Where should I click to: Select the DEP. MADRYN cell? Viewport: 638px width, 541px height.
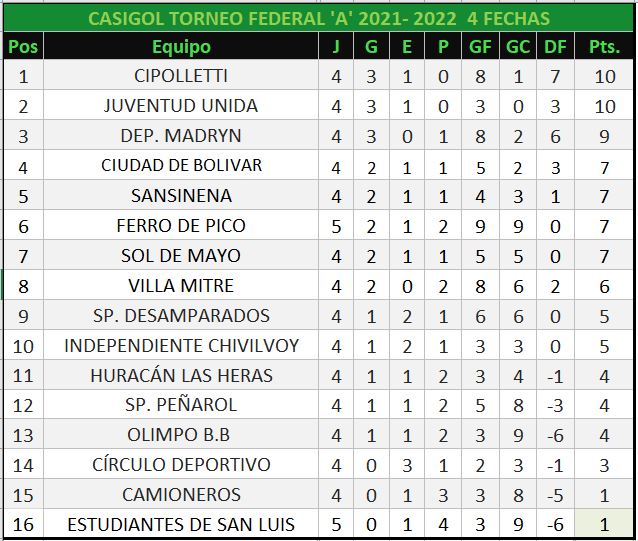[181, 136]
